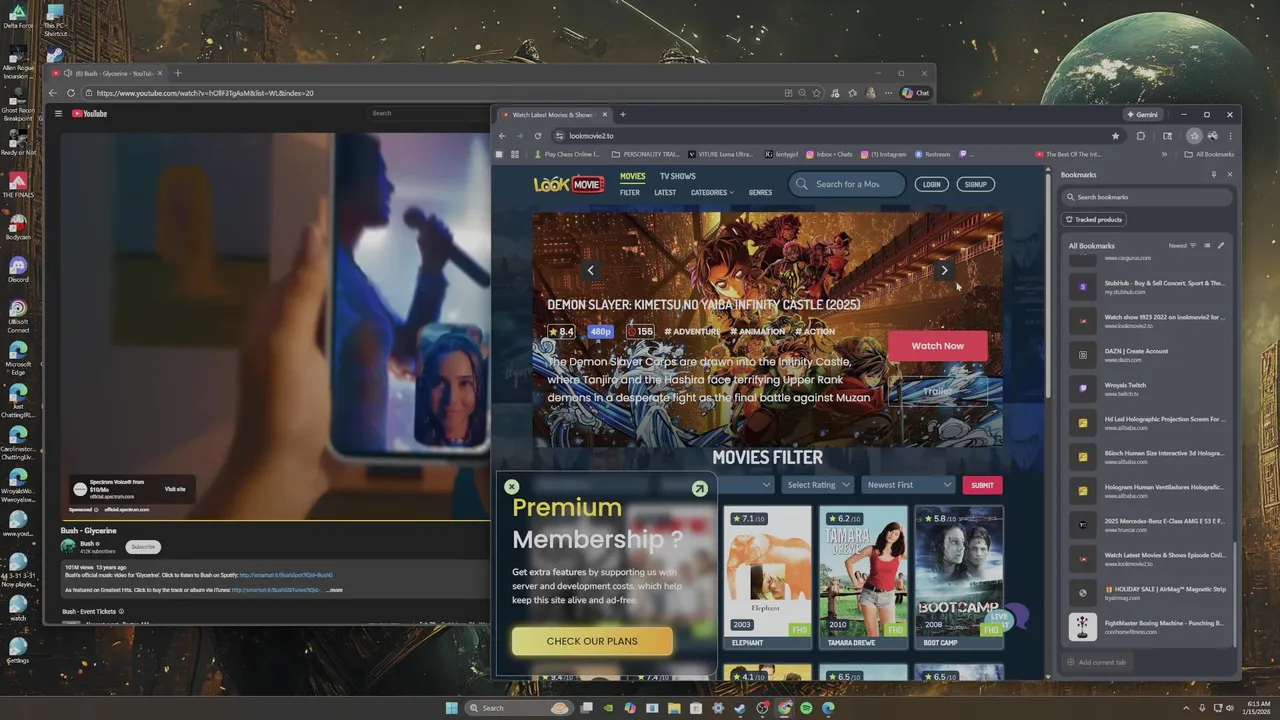The image size is (1280, 720).
Task: Click the green arrow on Premium popup
Action: pos(699,488)
